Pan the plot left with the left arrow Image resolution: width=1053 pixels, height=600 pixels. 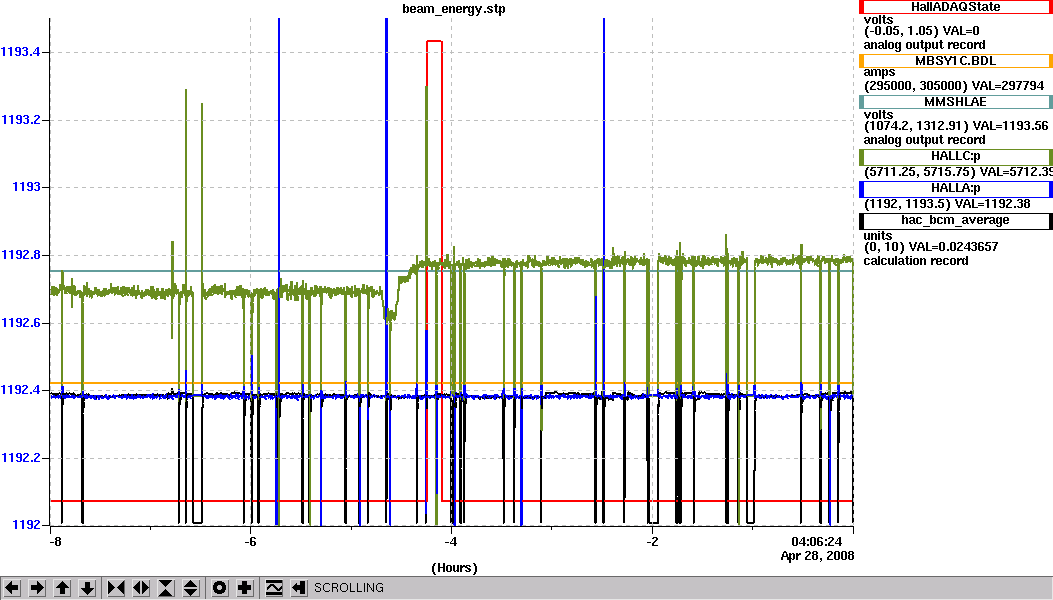(x=12, y=588)
